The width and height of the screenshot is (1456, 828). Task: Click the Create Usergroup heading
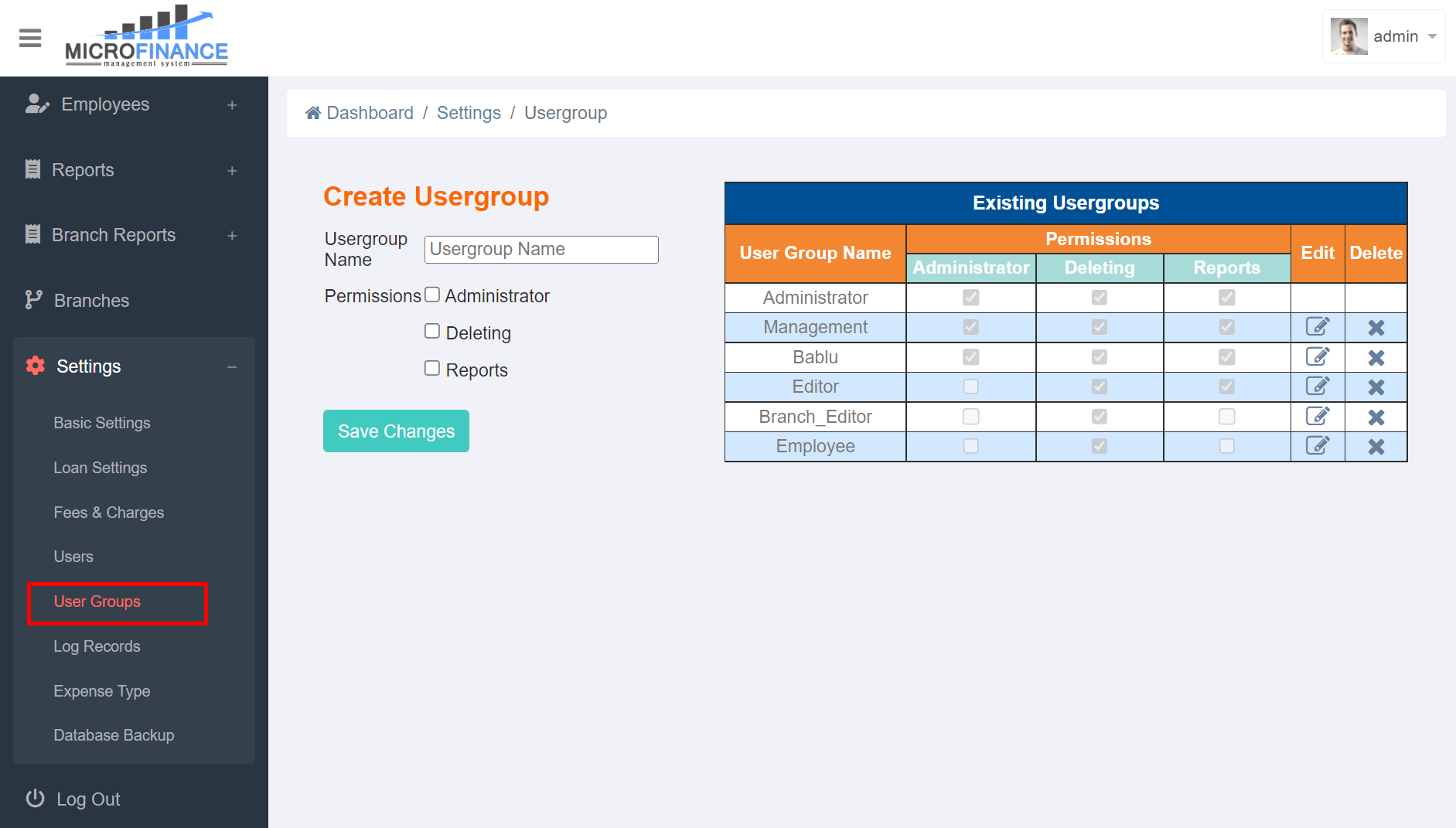tap(436, 196)
